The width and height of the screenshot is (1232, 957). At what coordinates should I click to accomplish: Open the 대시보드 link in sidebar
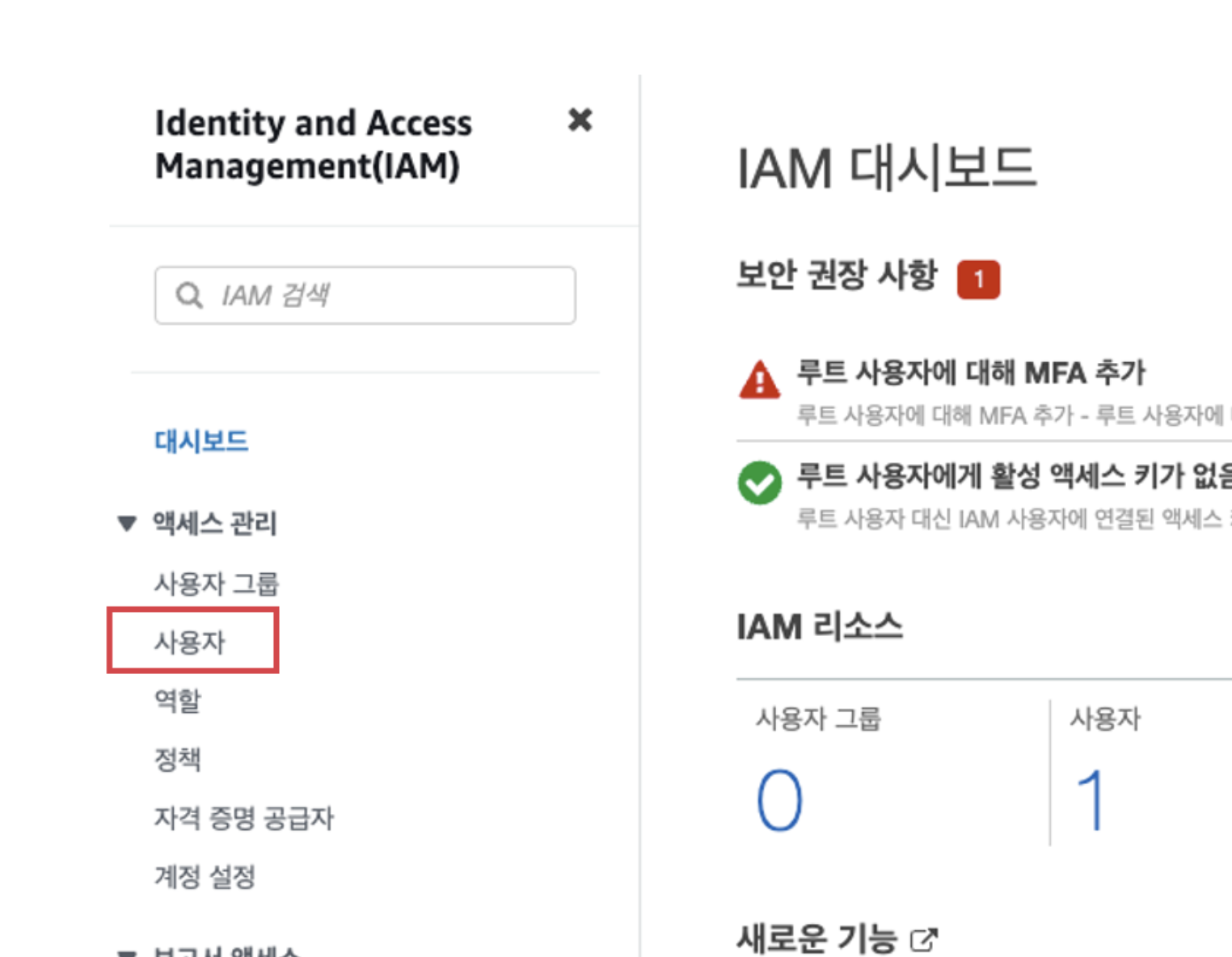[201, 441]
